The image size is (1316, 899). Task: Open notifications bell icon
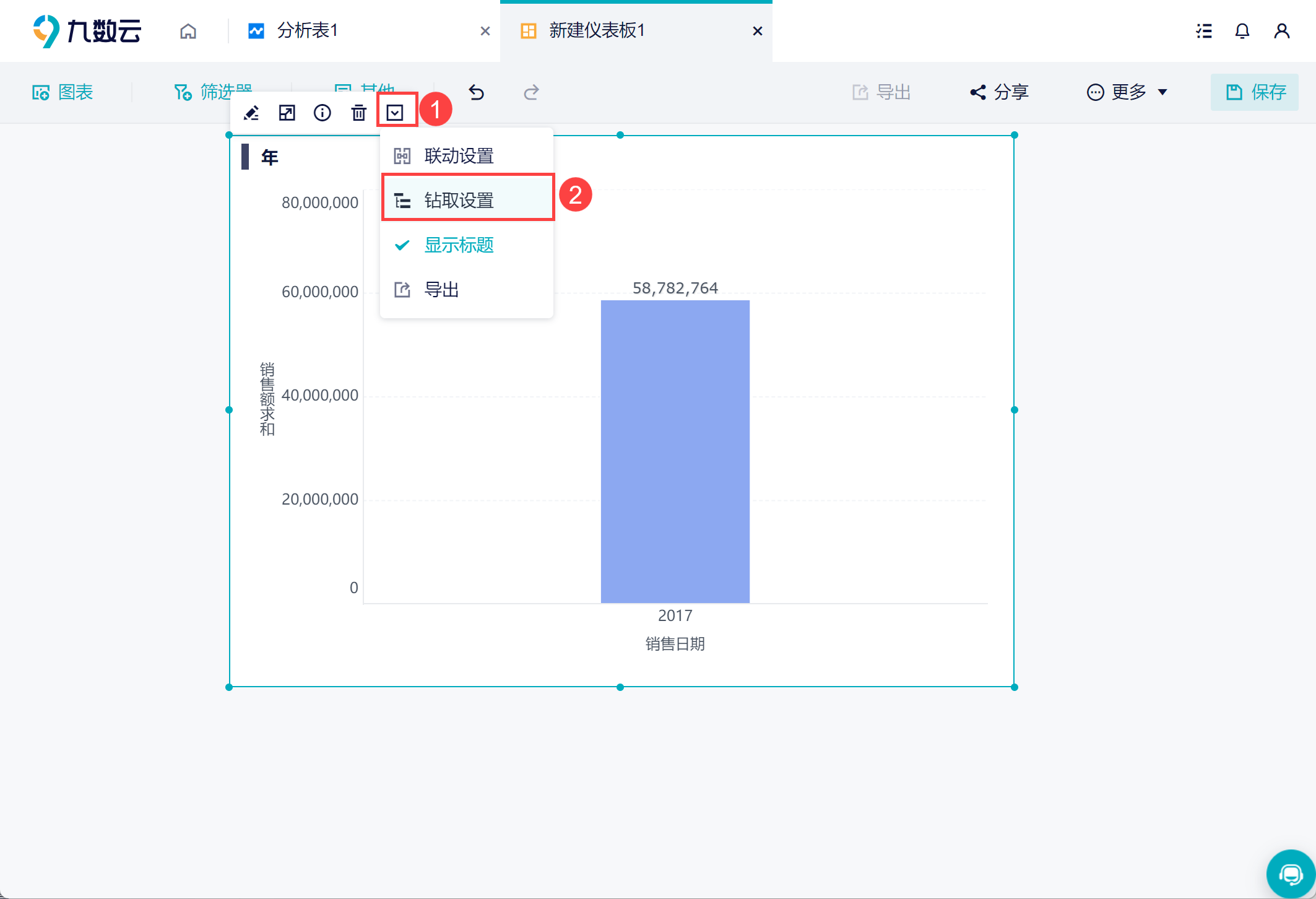(x=1242, y=31)
